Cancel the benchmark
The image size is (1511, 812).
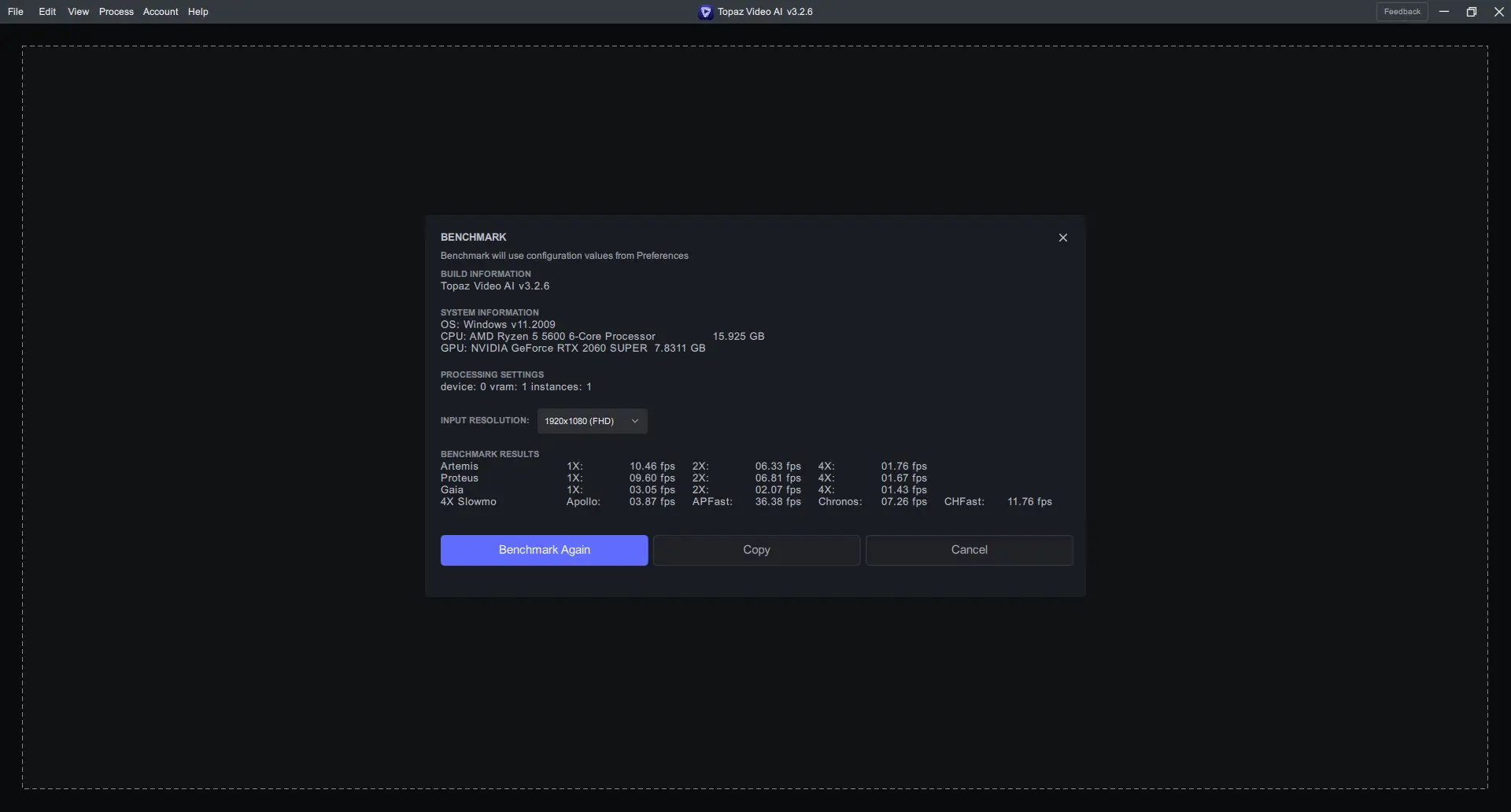pos(969,550)
